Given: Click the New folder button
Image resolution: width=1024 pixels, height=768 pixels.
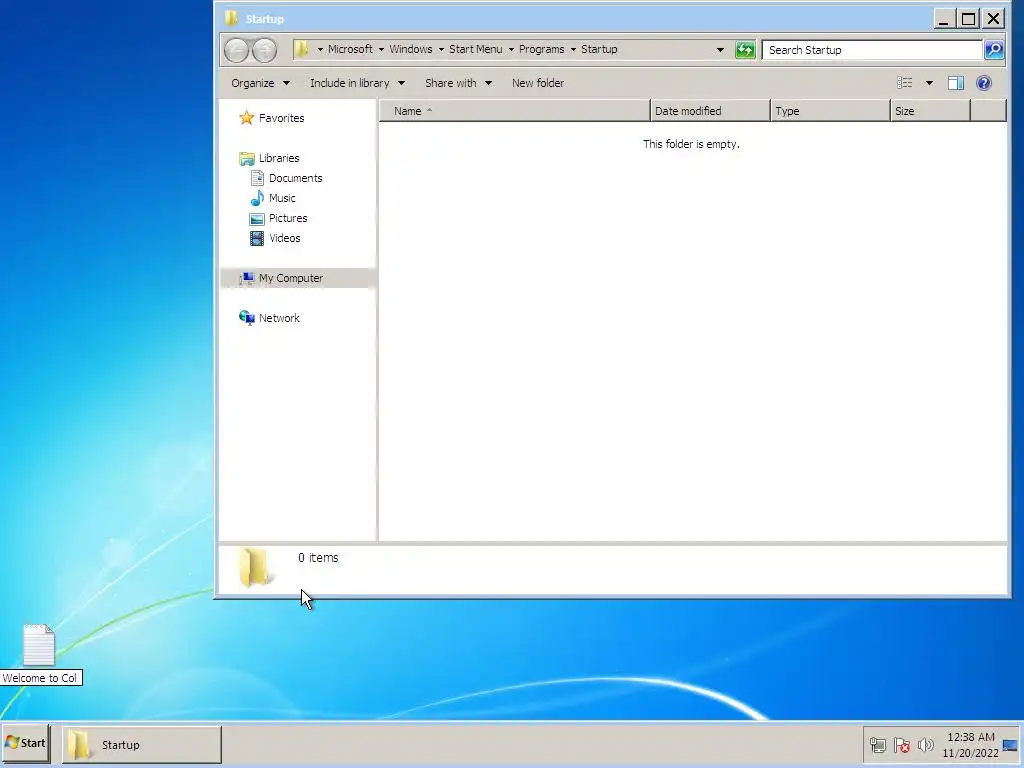Looking at the screenshot, I should 538,83.
